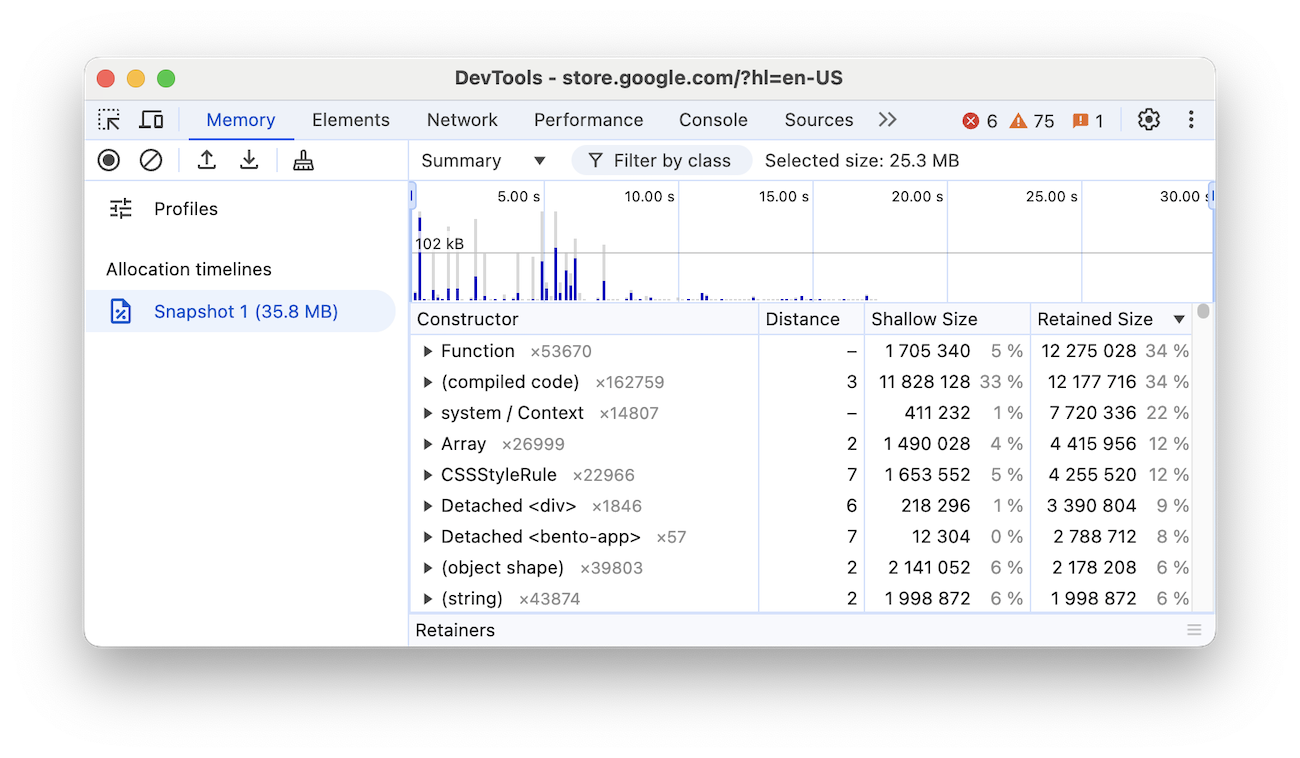Click the Filter by class field
Screen dimensions: 1300x758
click(661, 160)
